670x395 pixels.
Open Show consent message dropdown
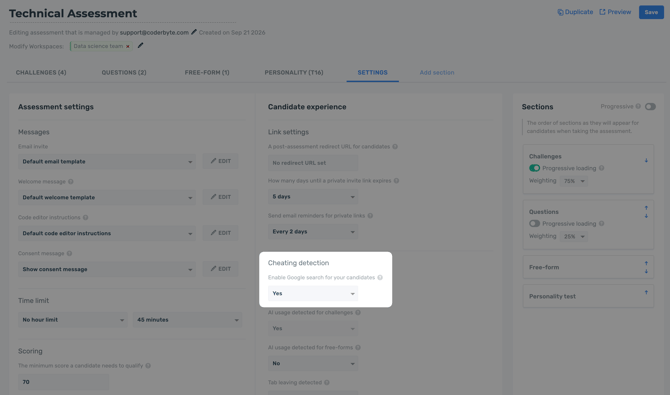[x=107, y=269]
